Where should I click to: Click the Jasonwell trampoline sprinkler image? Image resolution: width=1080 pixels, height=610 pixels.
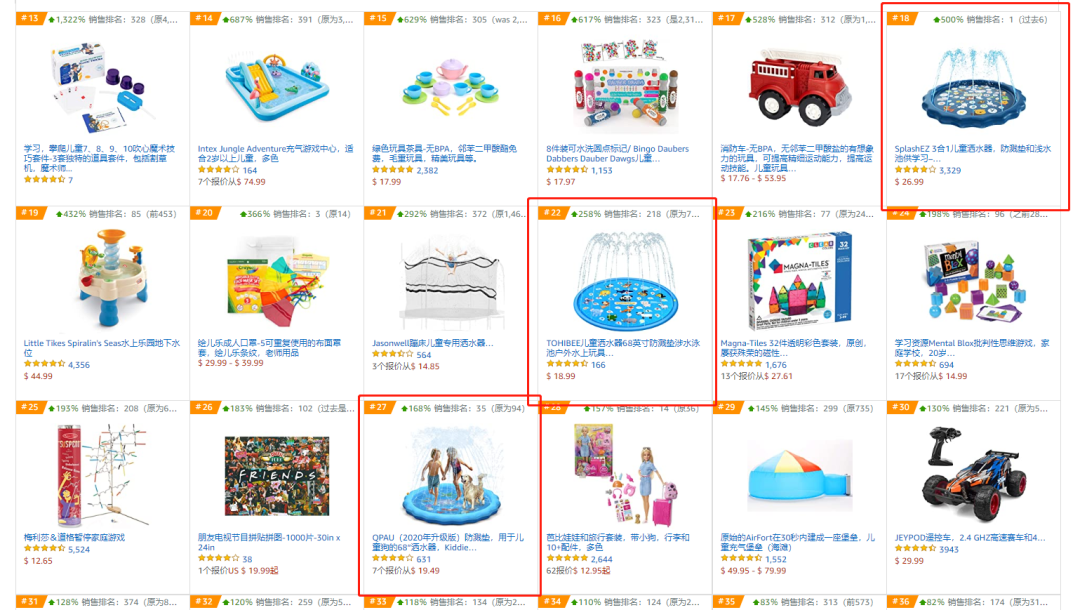452,282
